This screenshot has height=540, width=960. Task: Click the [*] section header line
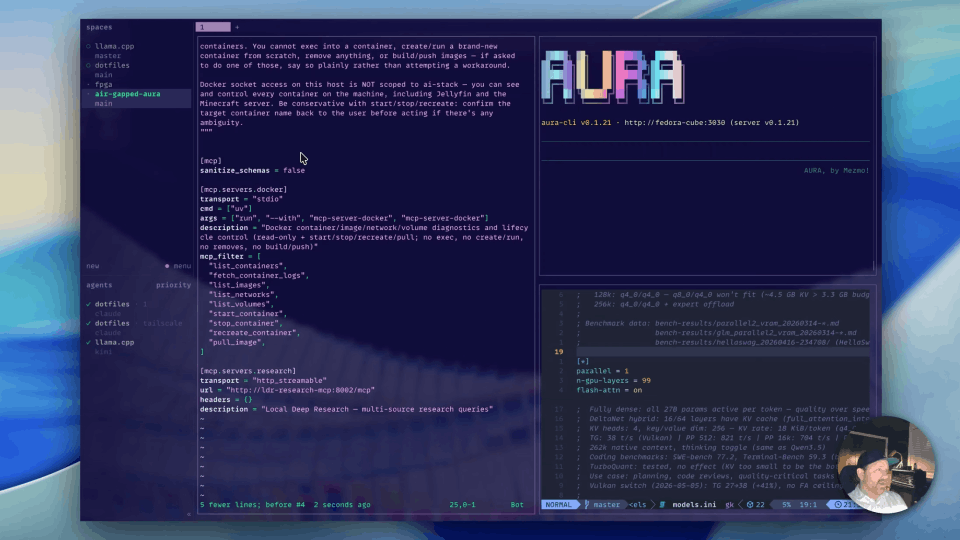click(582, 361)
